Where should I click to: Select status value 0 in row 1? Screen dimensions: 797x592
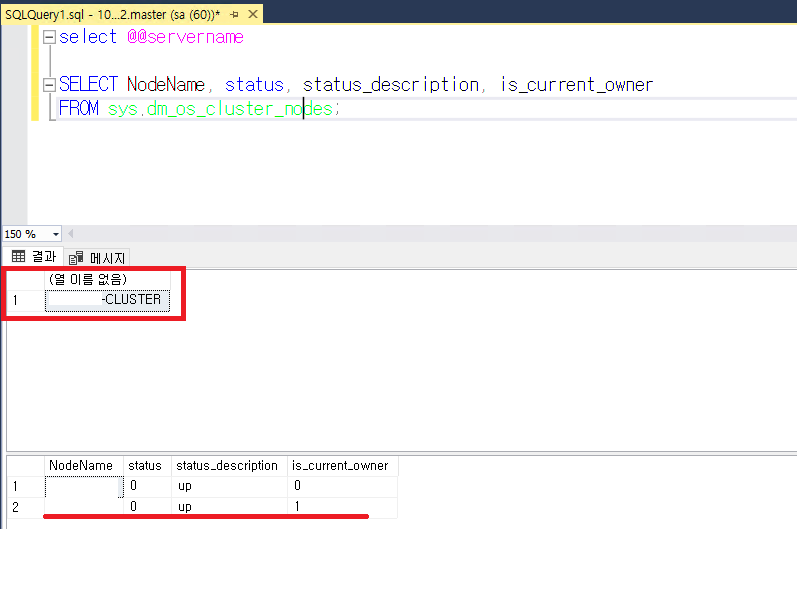(x=147, y=486)
